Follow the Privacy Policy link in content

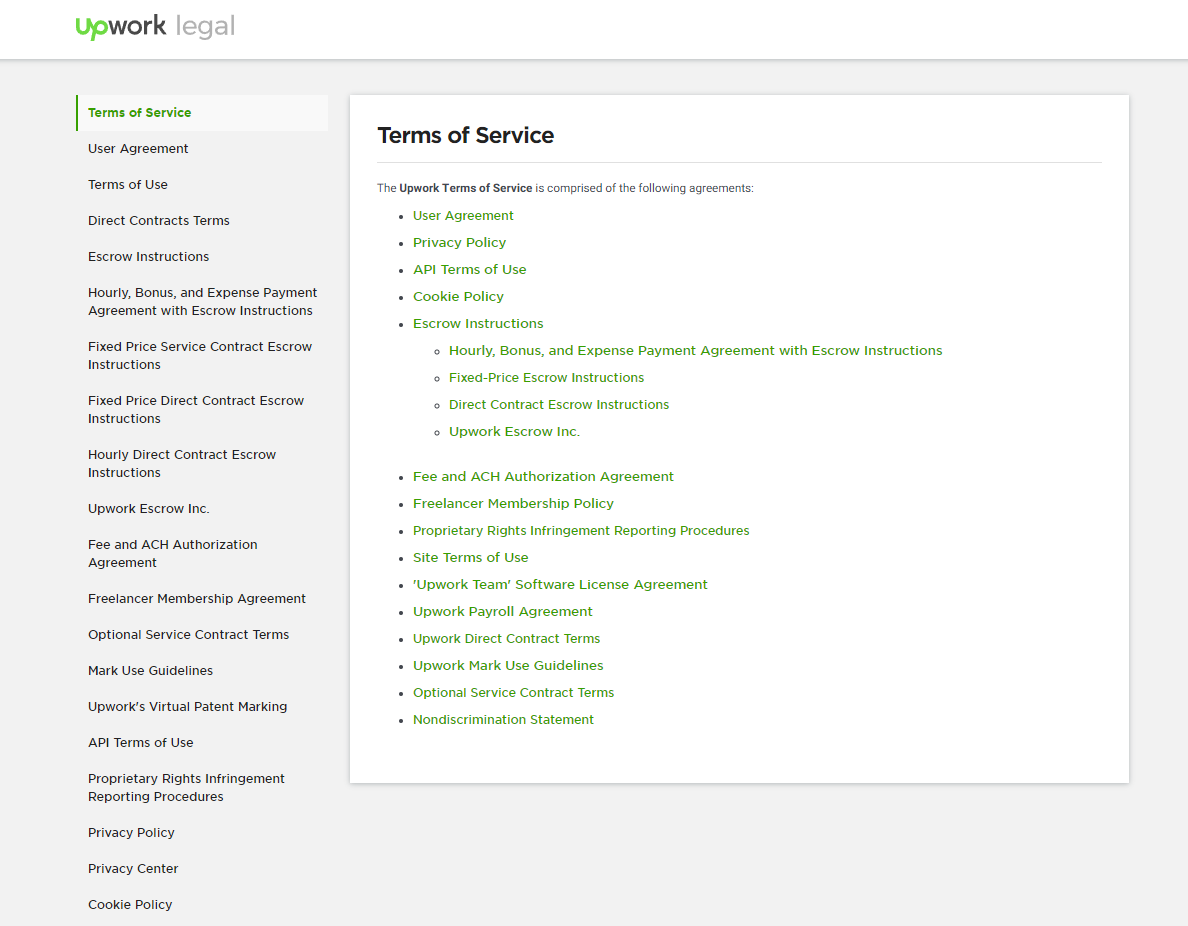click(459, 242)
